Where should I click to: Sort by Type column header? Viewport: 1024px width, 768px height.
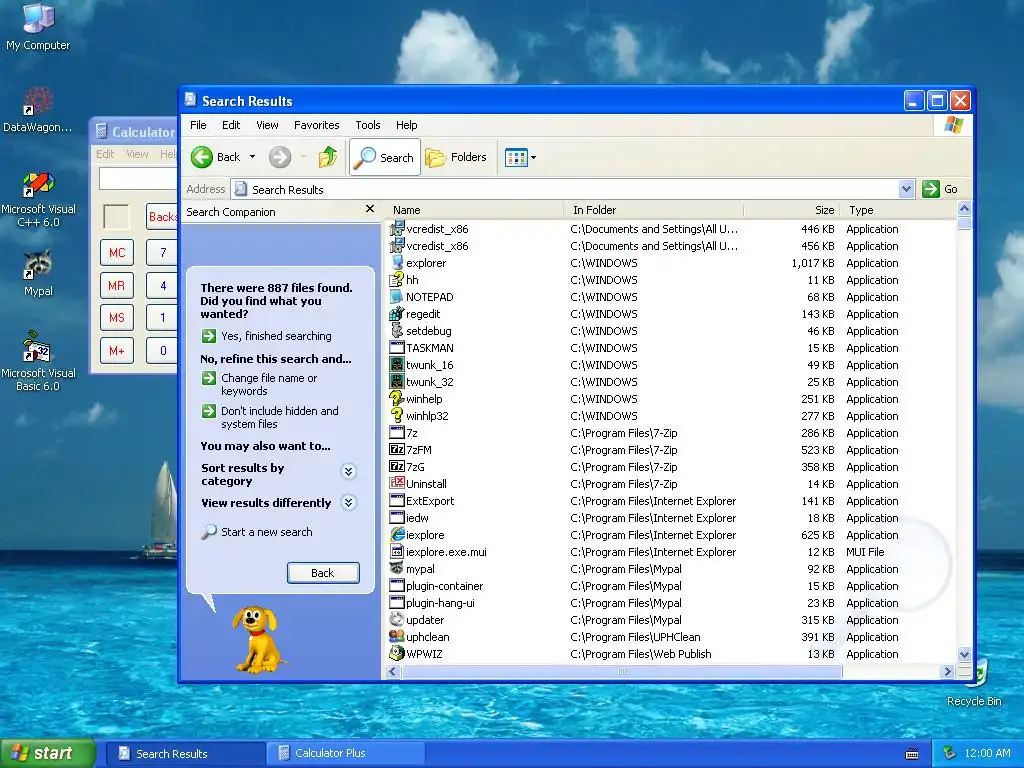(899, 210)
